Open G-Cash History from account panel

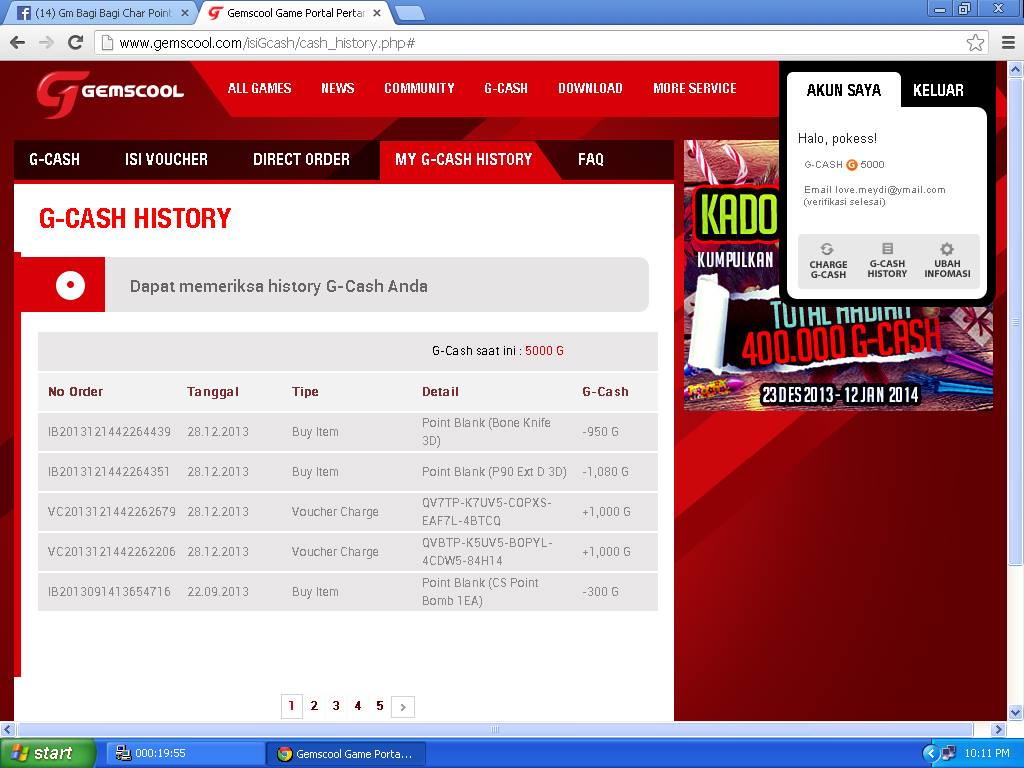point(887,261)
